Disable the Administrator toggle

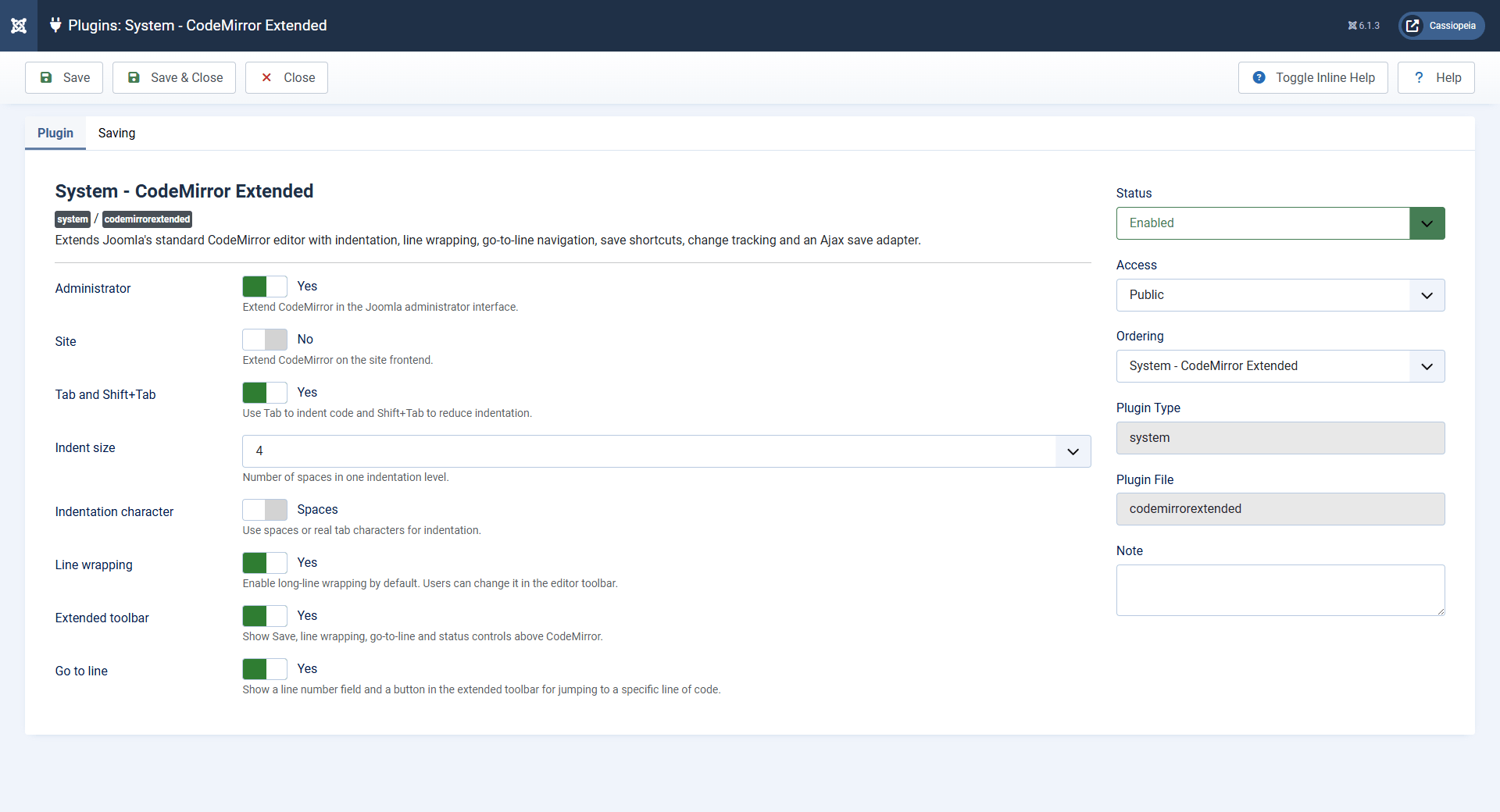click(x=265, y=287)
